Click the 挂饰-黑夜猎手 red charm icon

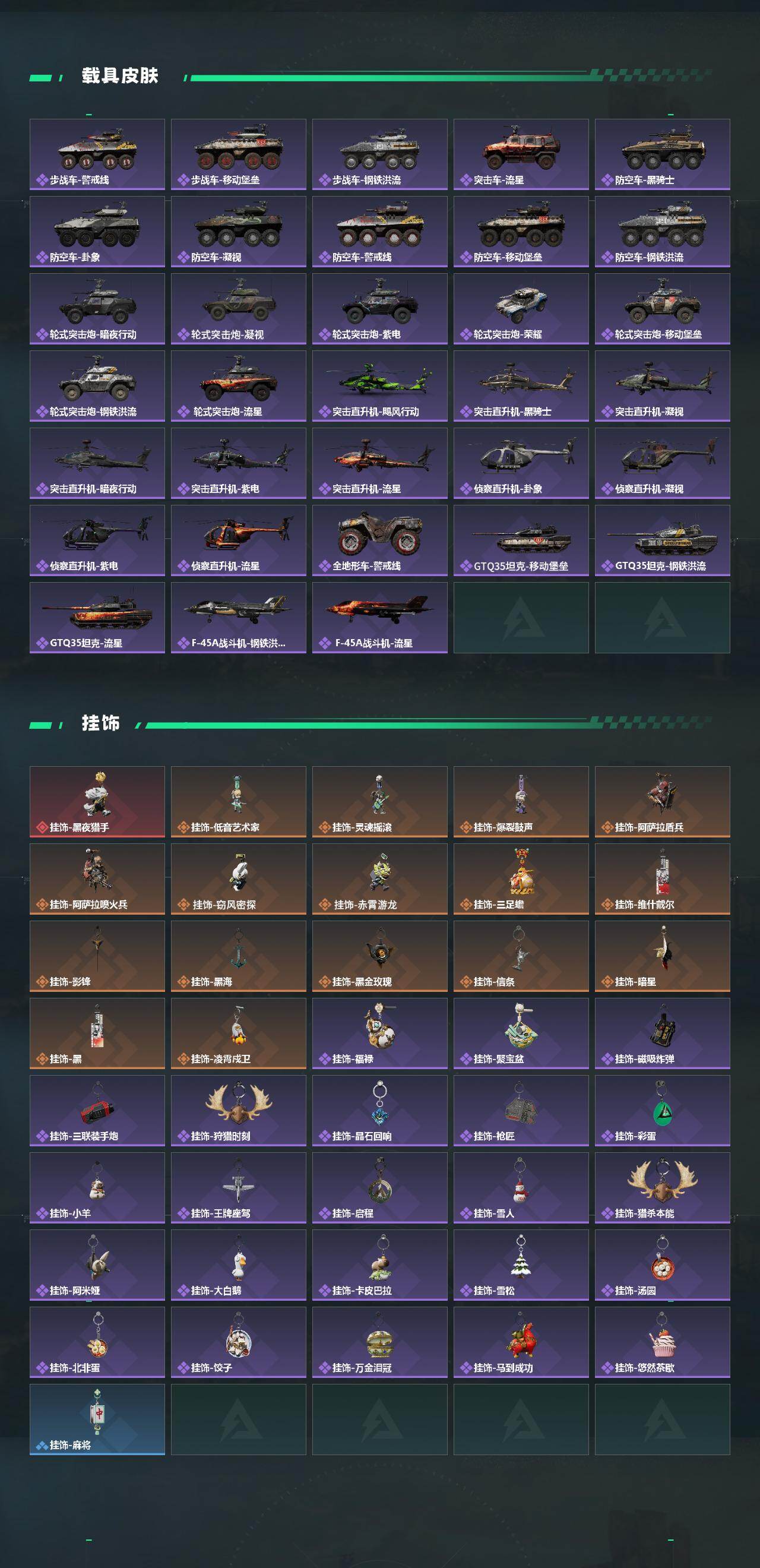coord(97,802)
